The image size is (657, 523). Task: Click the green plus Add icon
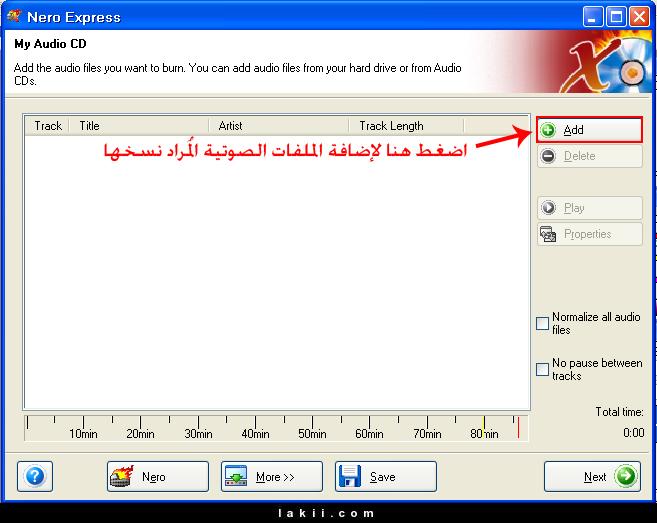[x=548, y=130]
